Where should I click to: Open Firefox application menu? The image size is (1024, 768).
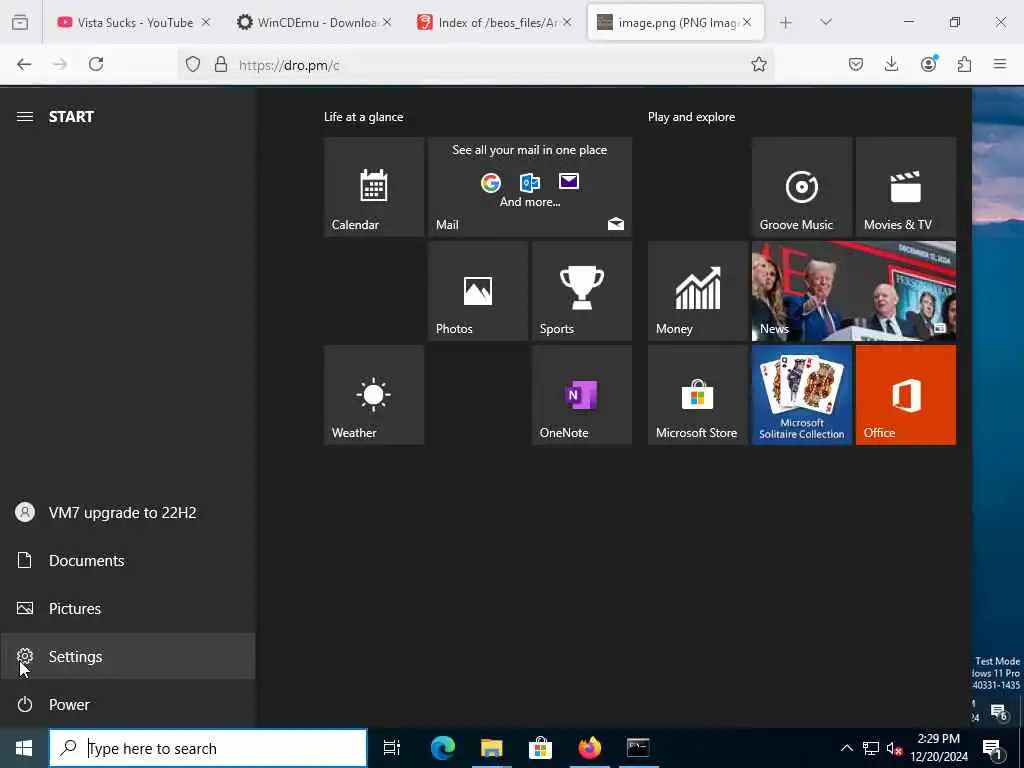click(x=1000, y=64)
